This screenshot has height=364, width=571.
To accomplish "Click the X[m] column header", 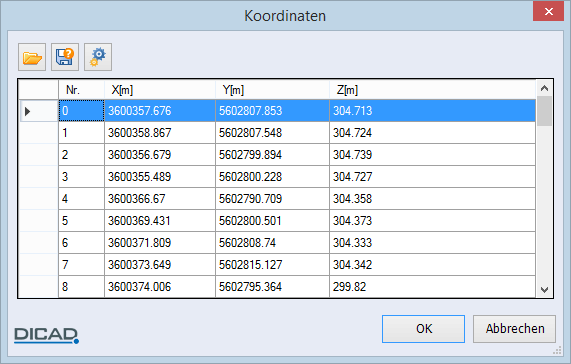I will pos(160,90).
